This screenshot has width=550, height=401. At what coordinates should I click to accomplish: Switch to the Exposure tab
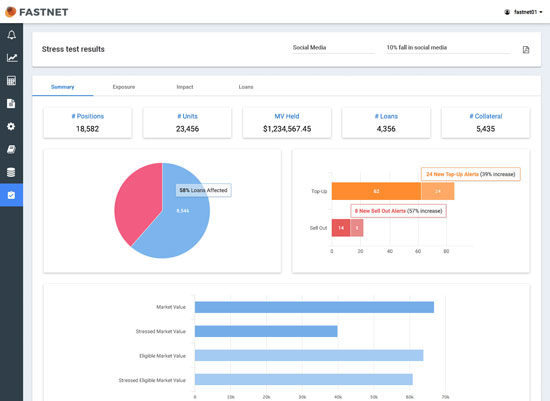coord(124,87)
